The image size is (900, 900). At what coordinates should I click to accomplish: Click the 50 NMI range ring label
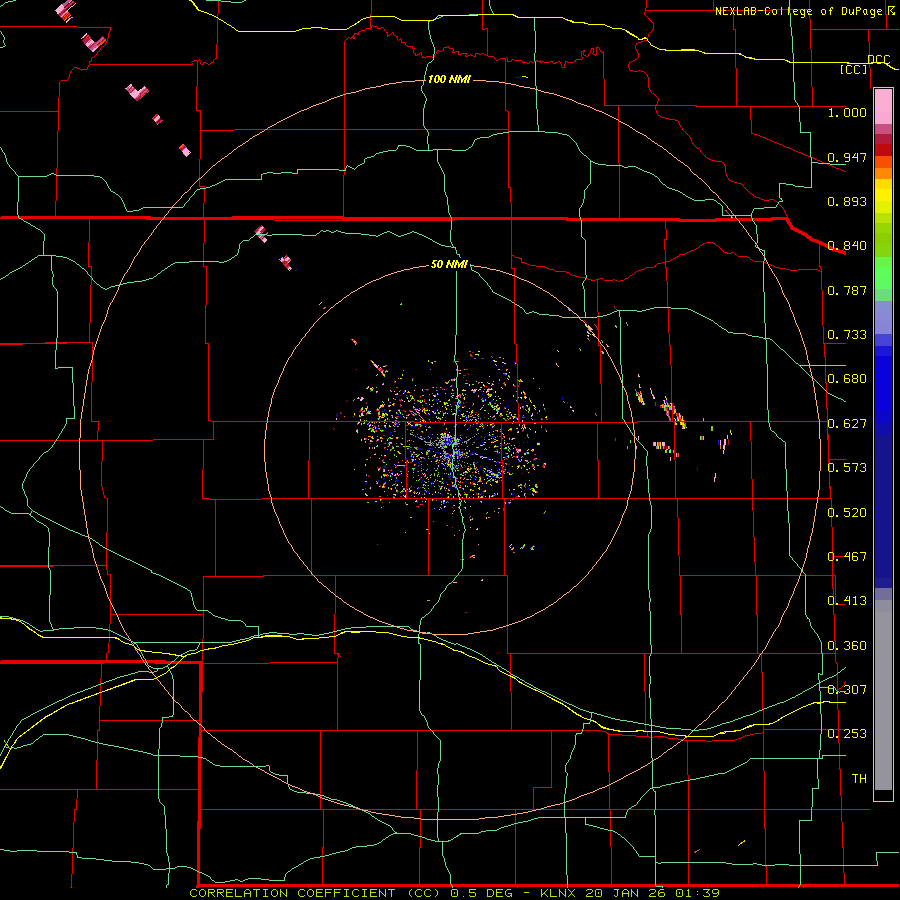click(x=449, y=265)
